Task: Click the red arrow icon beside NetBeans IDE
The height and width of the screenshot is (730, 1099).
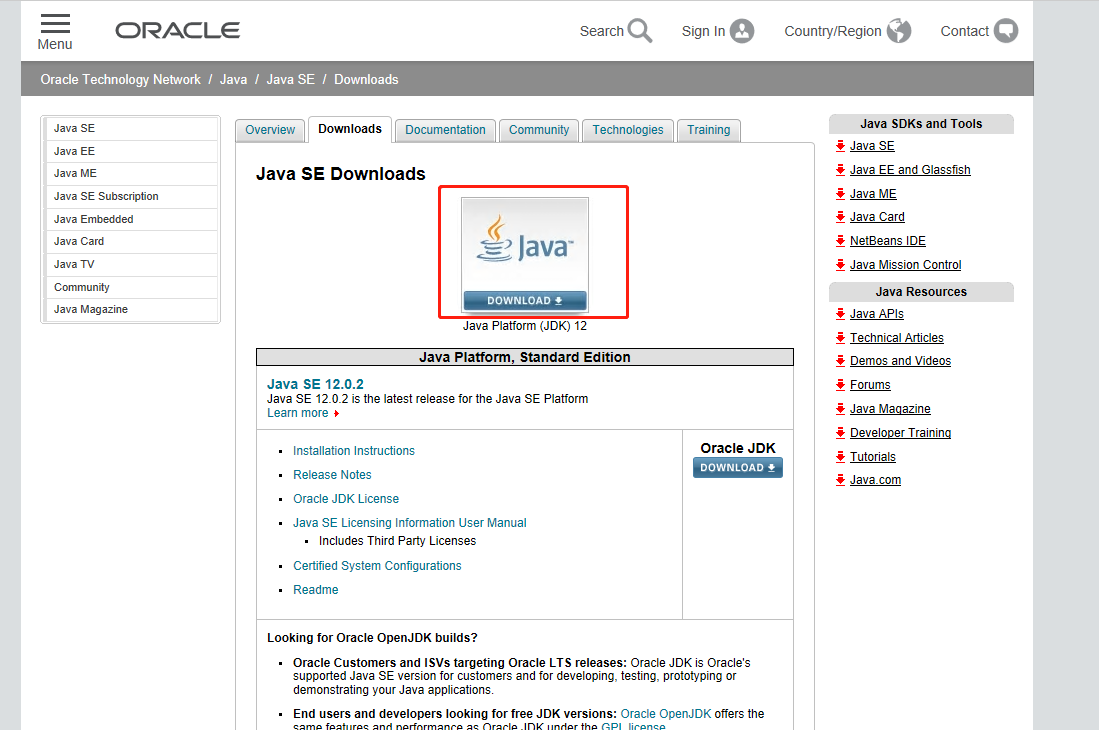Action: tap(840, 241)
